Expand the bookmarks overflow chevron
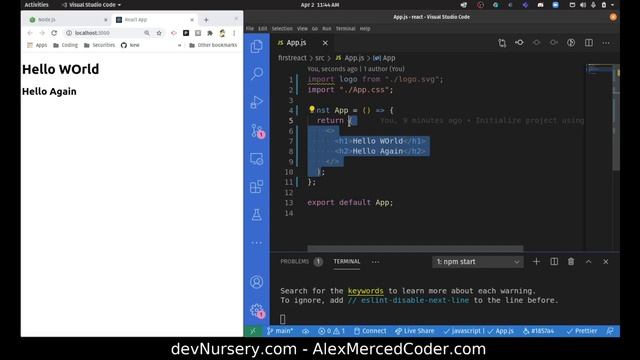This screenshot has width=640, height=360. tap(180, 45)
